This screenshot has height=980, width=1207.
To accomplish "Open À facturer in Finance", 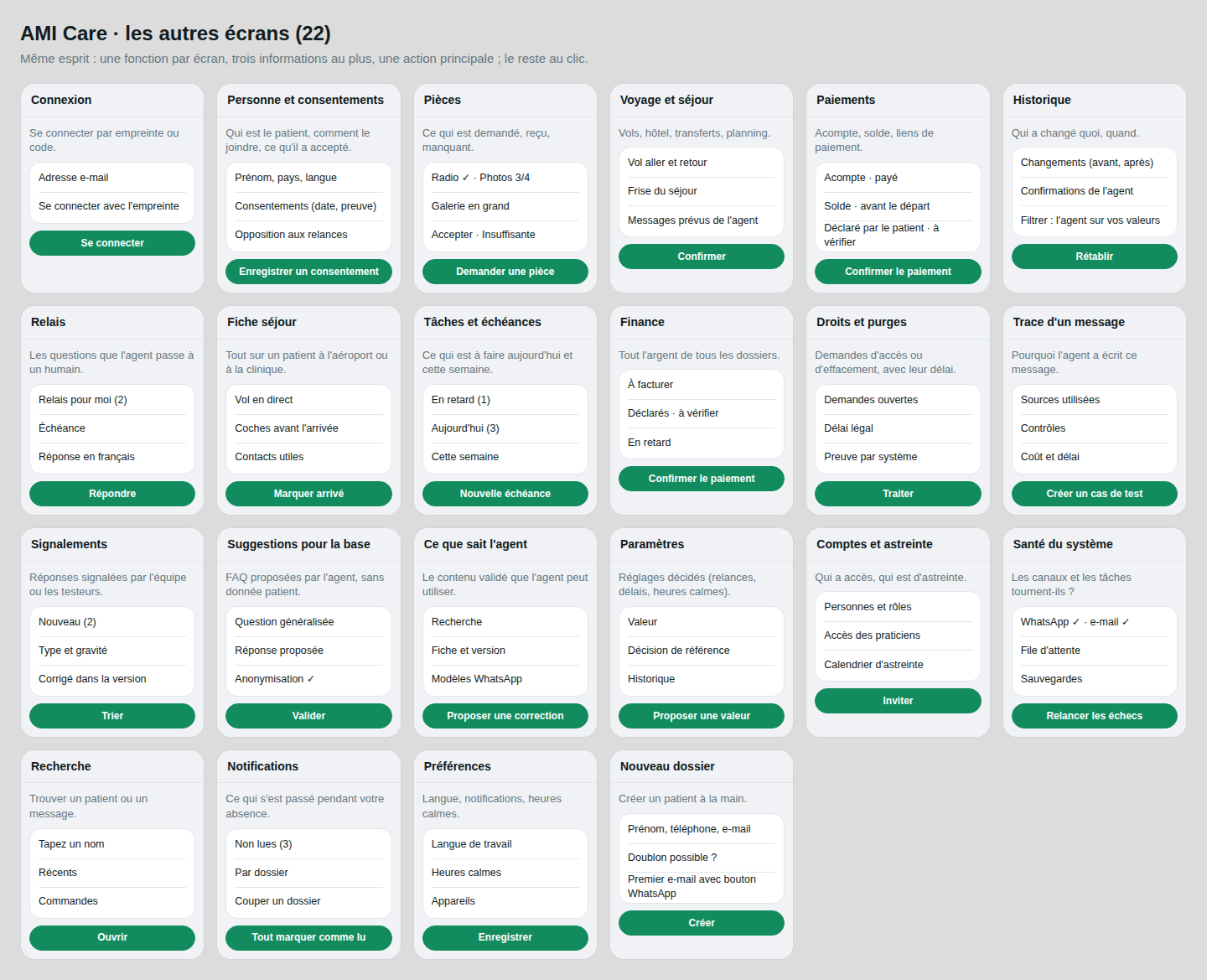I will 702,385.
